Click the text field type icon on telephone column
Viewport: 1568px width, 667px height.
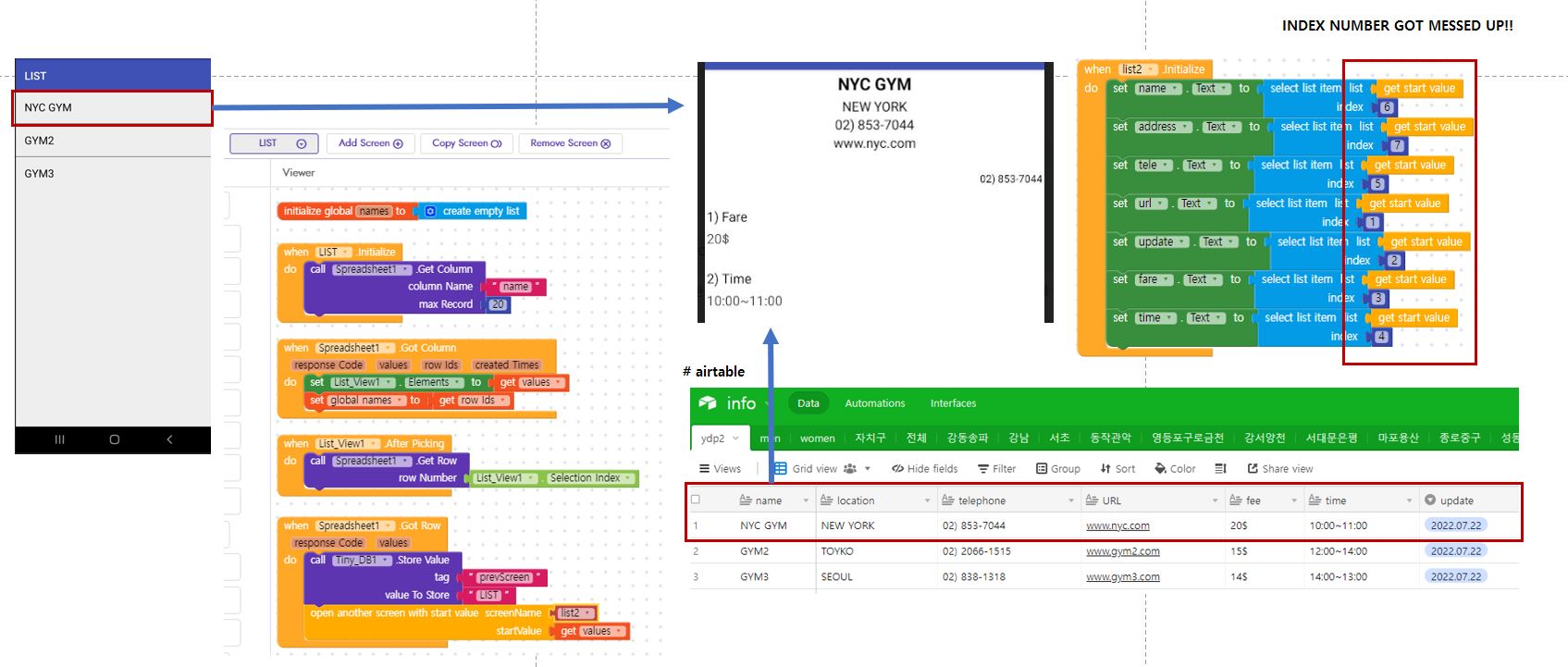tap(948, 500)
